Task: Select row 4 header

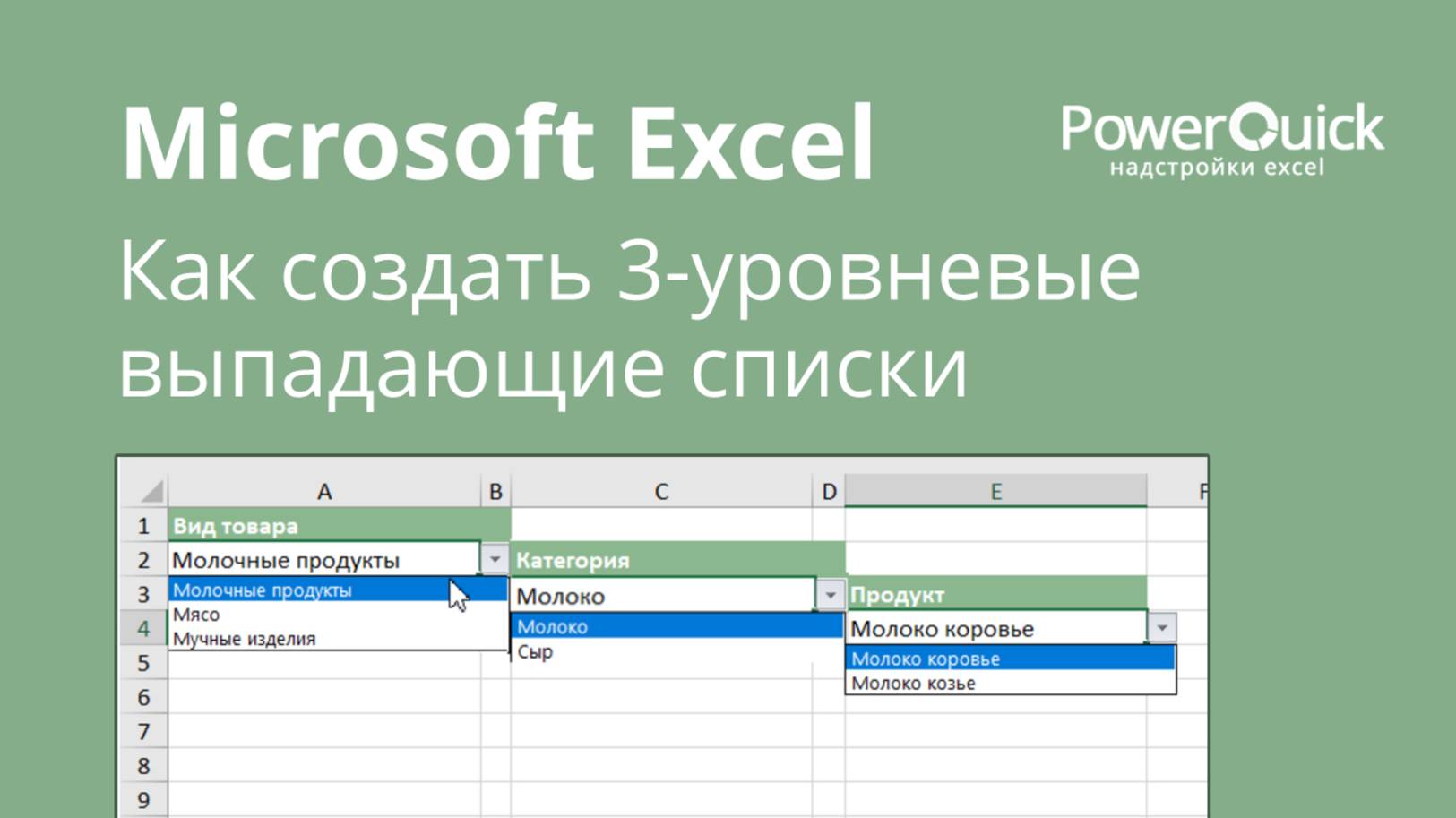Action: 143,628
